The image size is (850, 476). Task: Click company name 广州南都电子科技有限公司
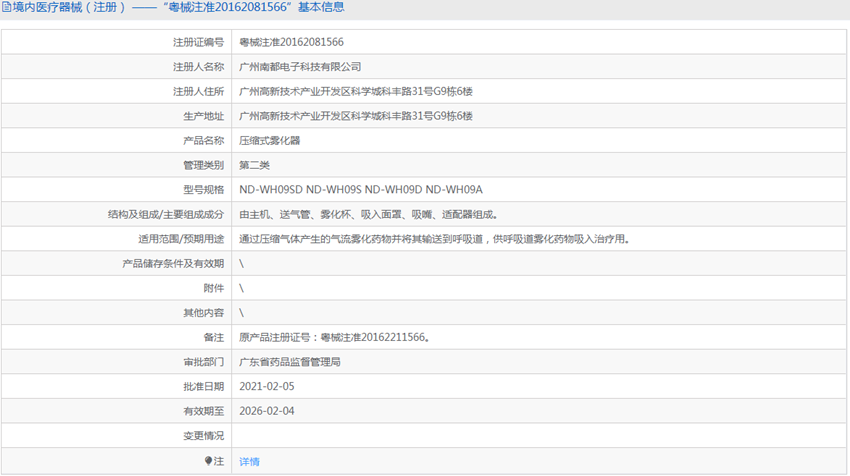click(300, 67)
